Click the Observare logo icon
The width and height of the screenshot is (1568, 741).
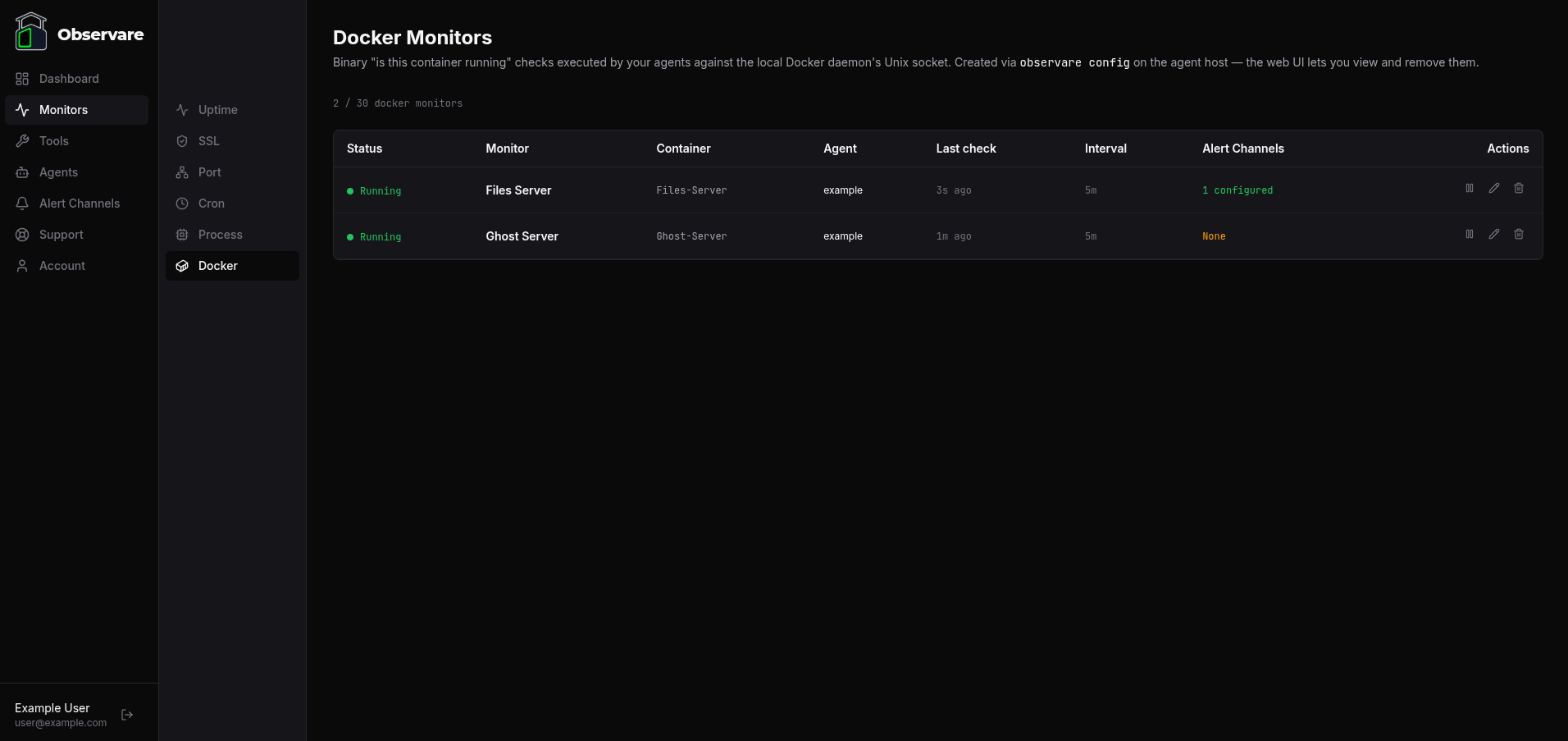pyautogui.click(x=30, y=32)
